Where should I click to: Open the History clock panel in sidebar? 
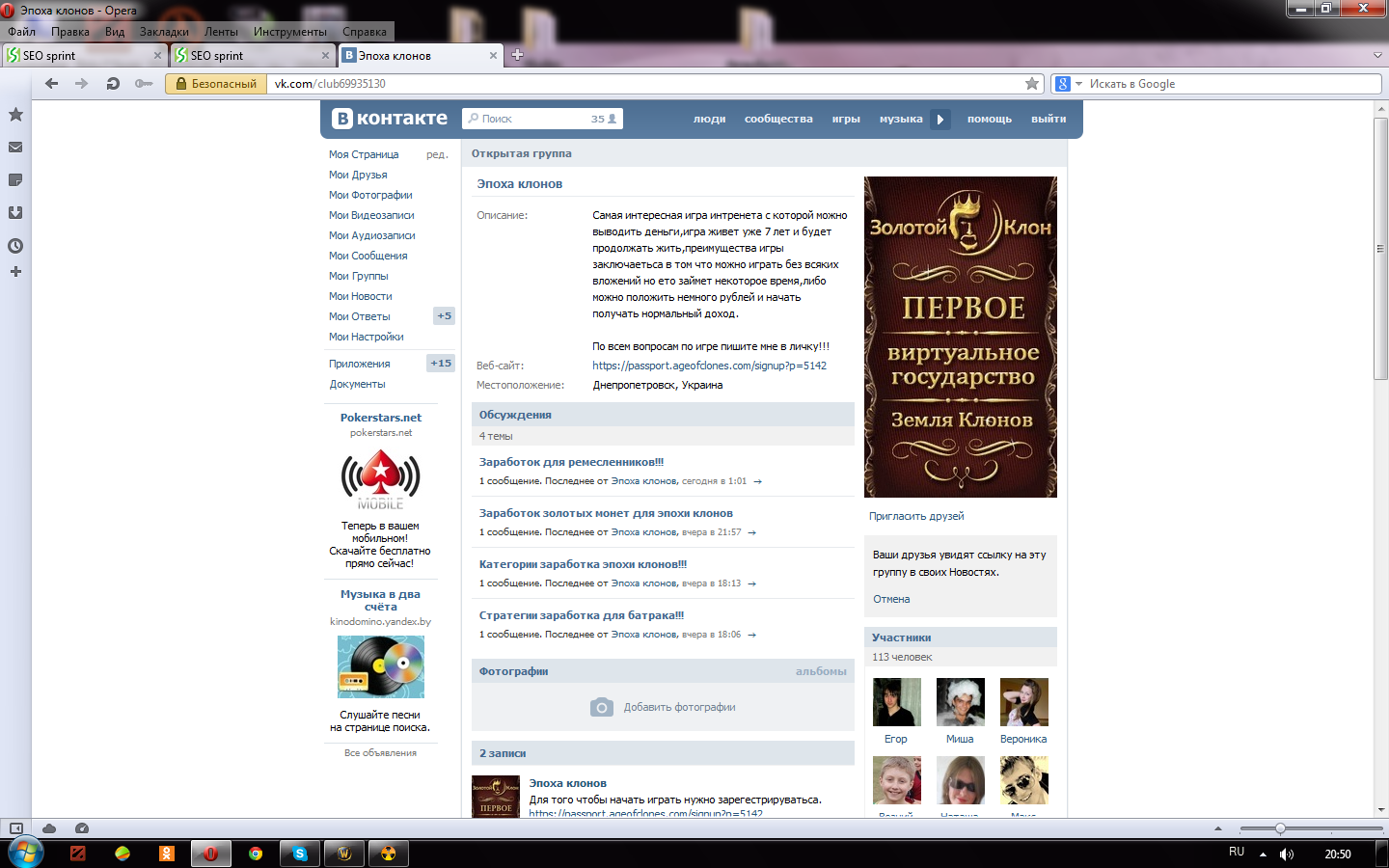click(15, 246)
